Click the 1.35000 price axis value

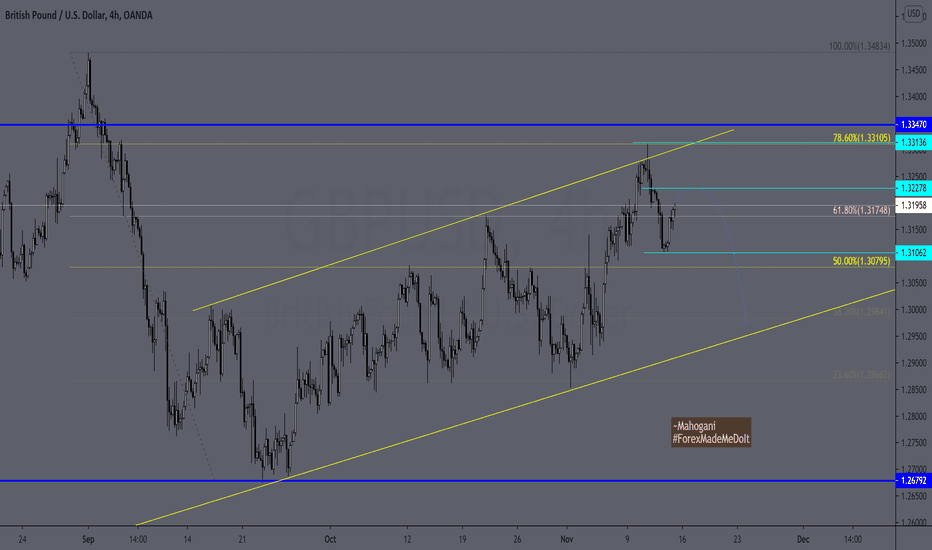(914, 43)
